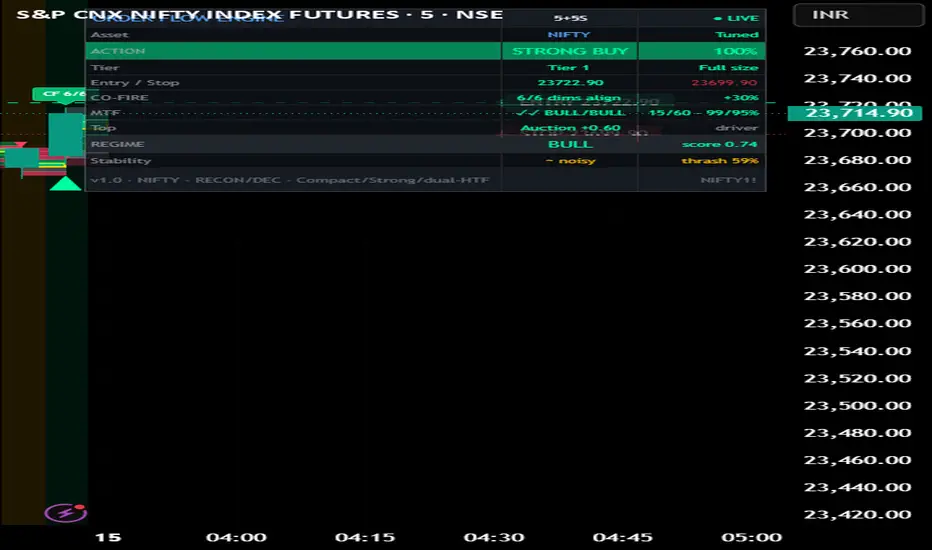The width and height of the screenshot is (932, 550).
Task: Click the 23,600.00 price axis label
Action: 857,269
